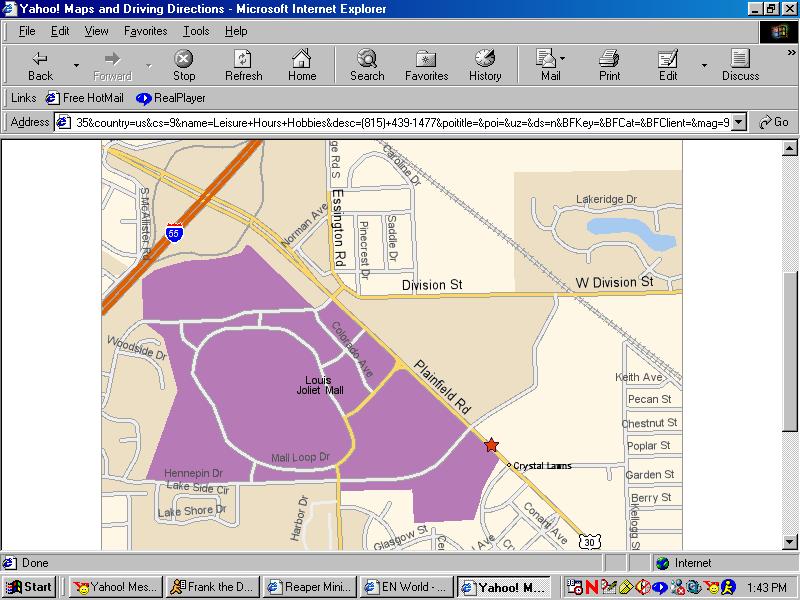Click the W Division St map label
Viewport: 800px width, 600px height.
[x=614, y=282]
